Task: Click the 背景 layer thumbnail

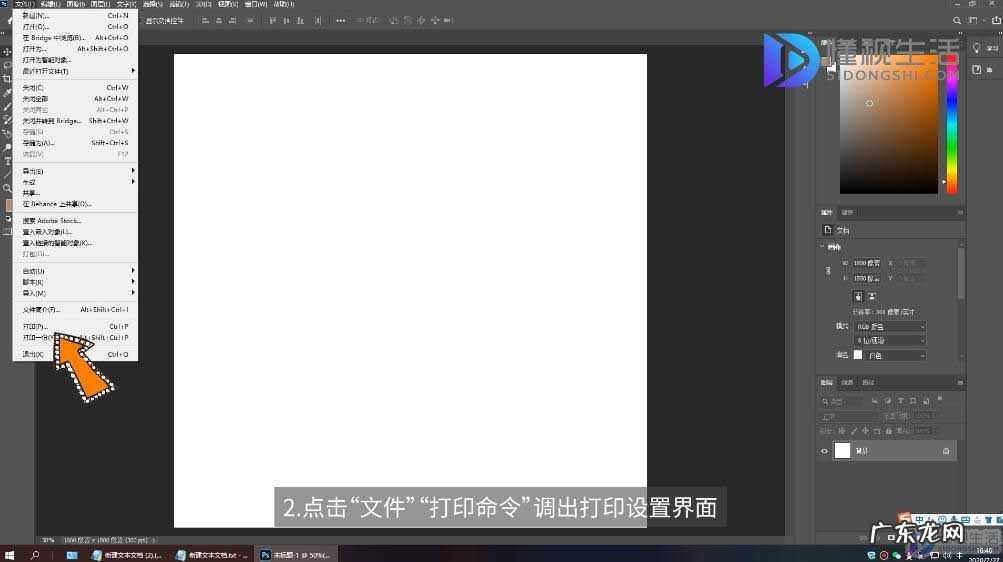Action: pos(842,451)
